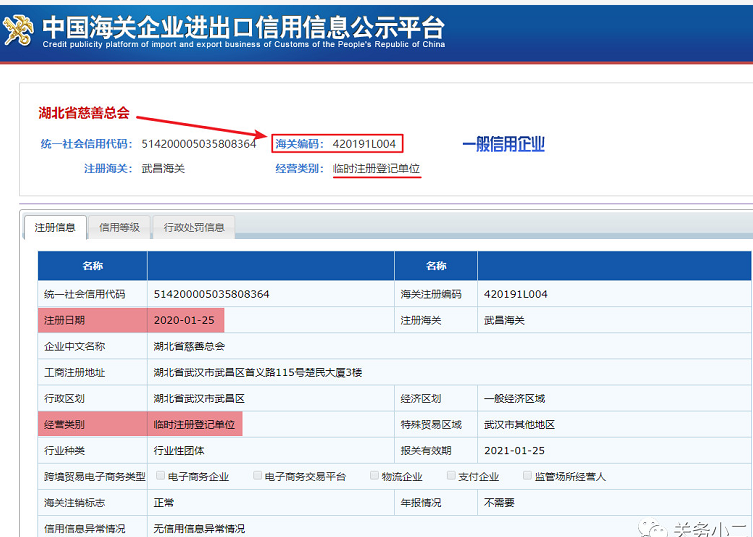Click the 行政区划 value 湖北省武汉市武昌区
This screenshot has width=753, height=537.
199,399
